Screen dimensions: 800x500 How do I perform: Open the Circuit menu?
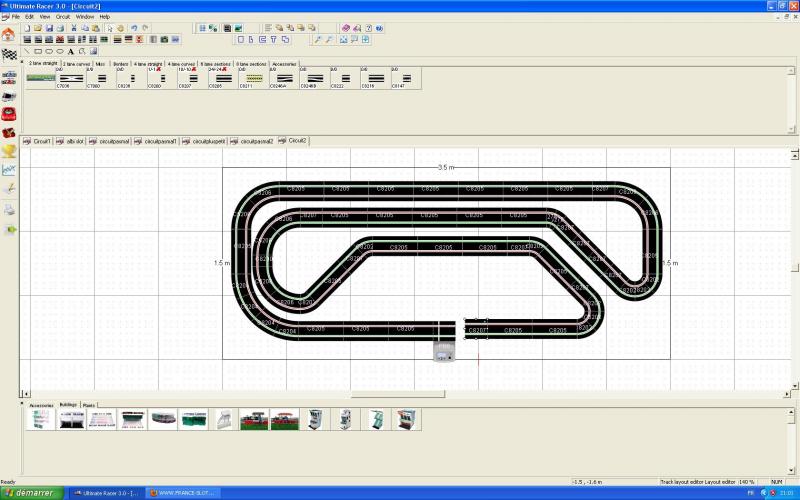tap(63, 17)
